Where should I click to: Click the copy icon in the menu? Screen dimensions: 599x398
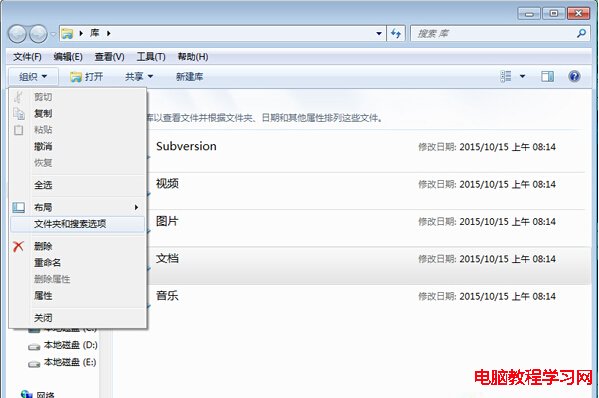pos(19,113)
